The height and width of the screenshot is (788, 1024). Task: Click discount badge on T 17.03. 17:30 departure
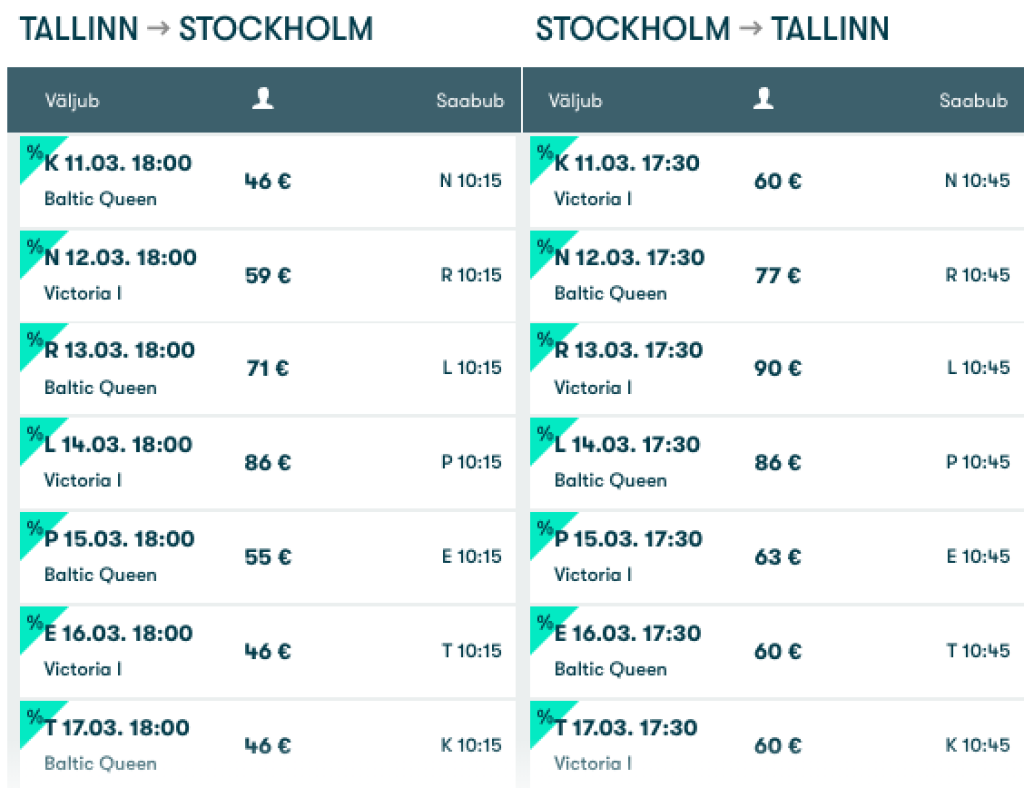(545, 716)
